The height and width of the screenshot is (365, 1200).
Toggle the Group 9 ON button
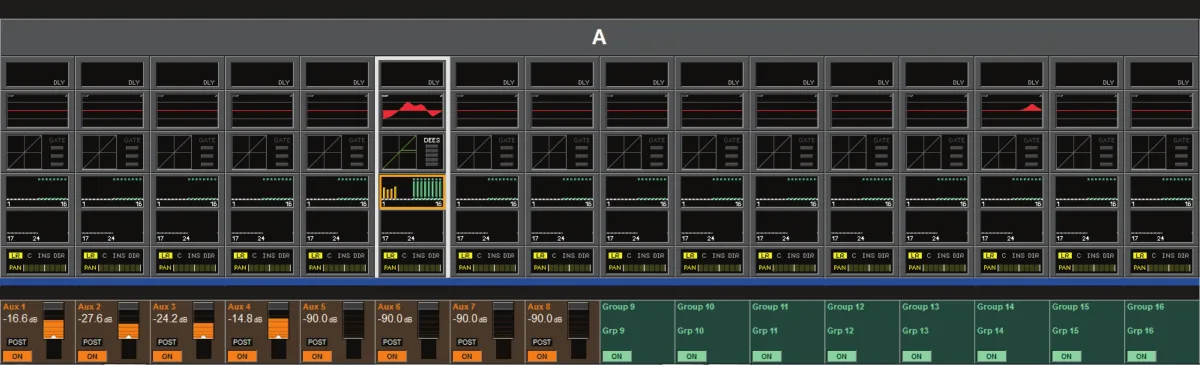click(616, 356)
